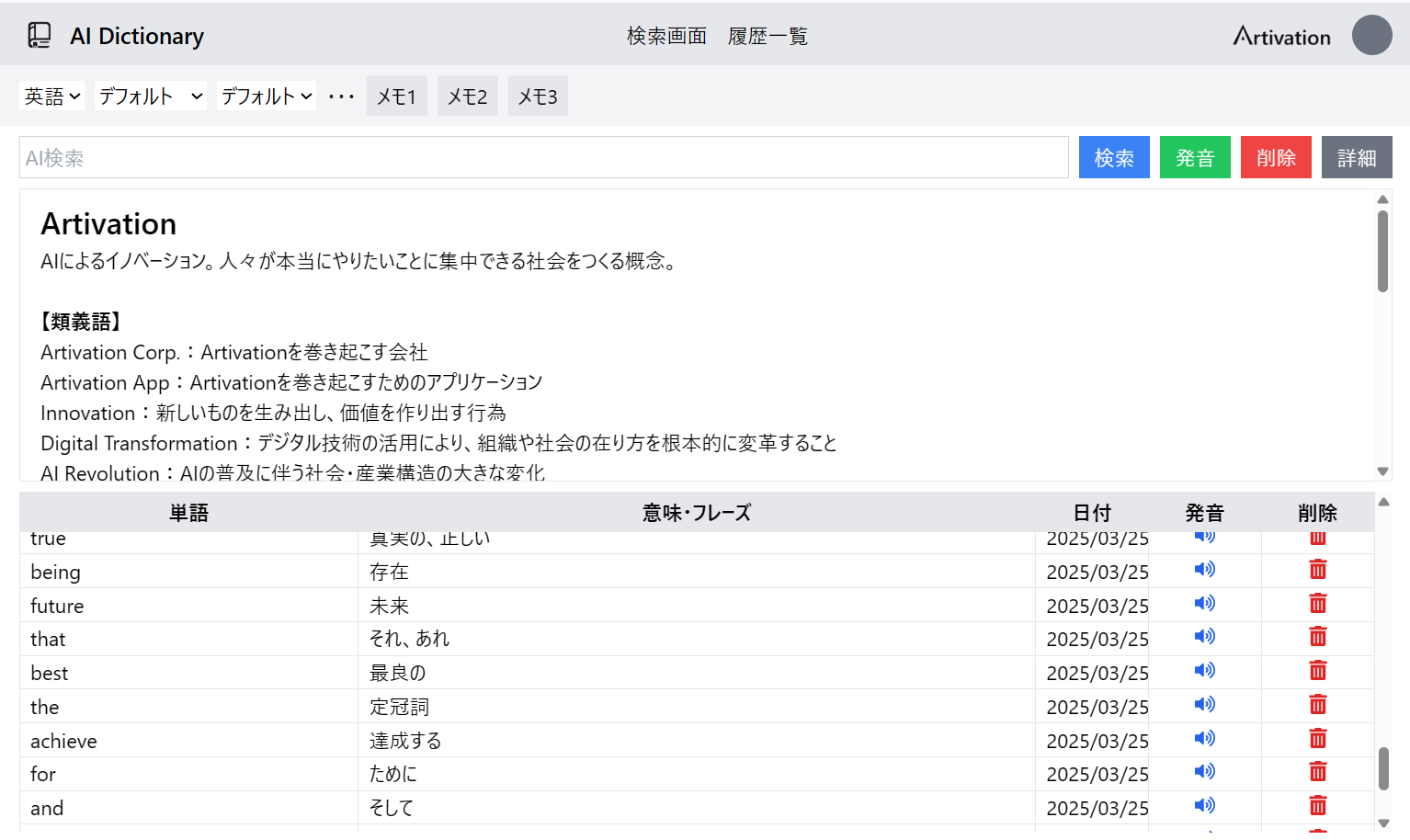Screen dimensions: 1410x840
Task: Select the メモ2 tab
Action: (468, 96)
